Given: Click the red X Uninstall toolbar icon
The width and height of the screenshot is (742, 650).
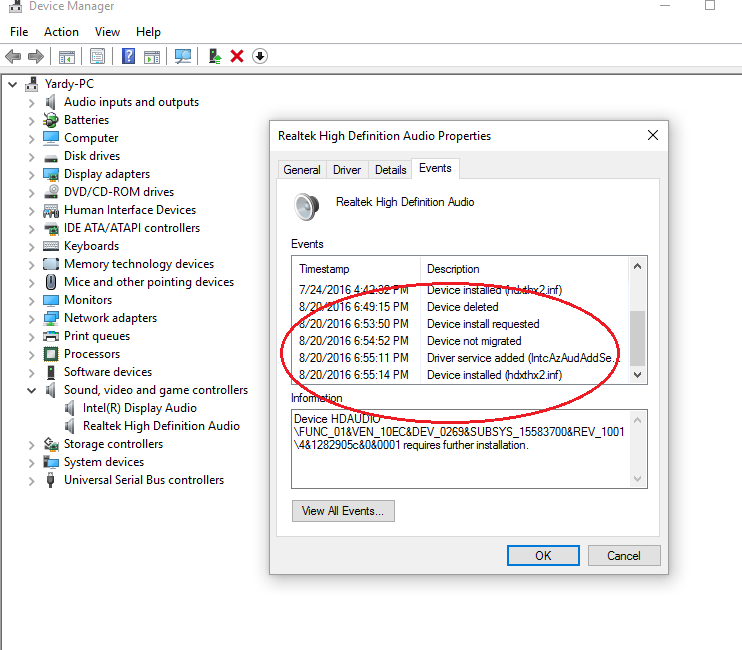Looking at the screenshot, I should [237, 56].
